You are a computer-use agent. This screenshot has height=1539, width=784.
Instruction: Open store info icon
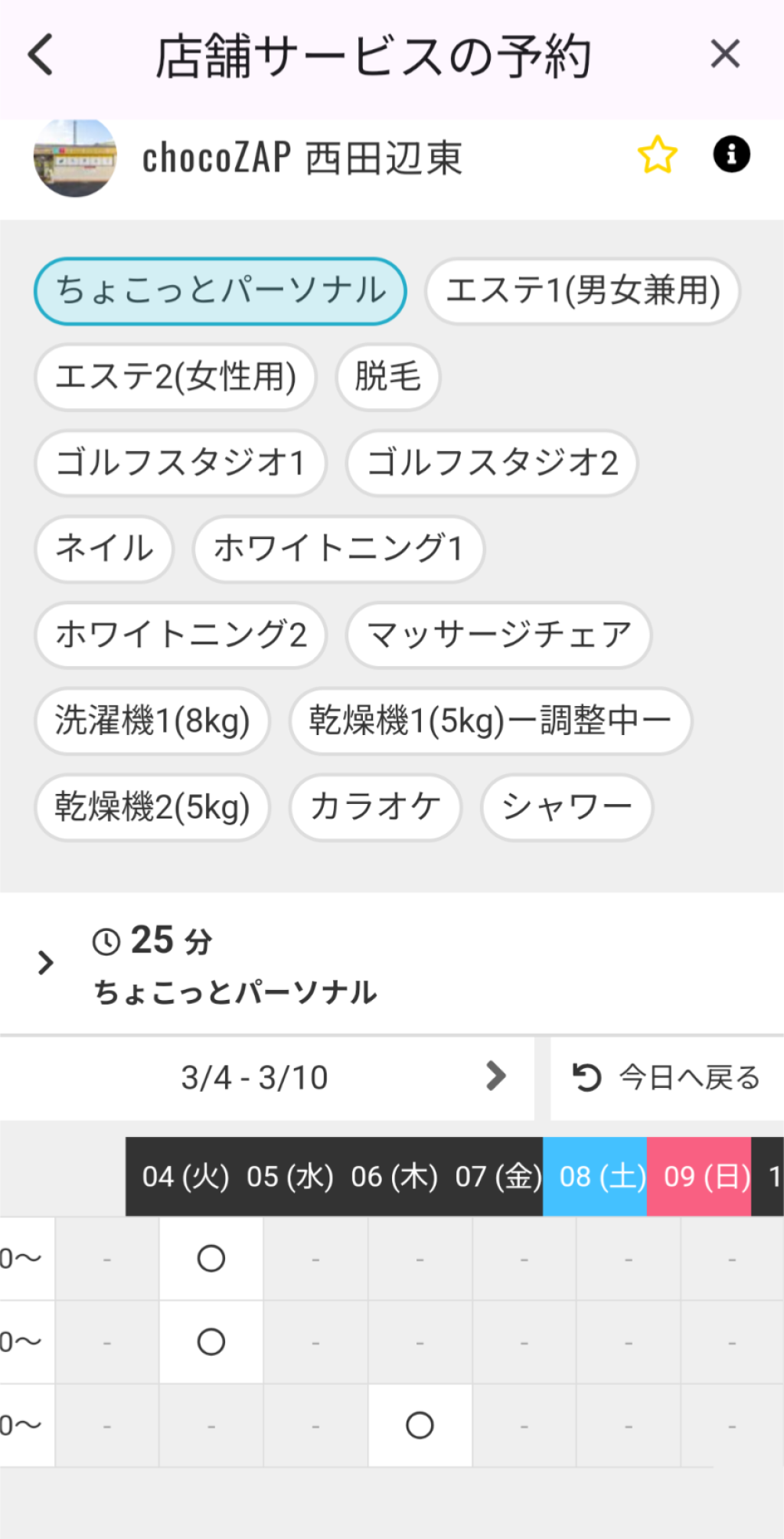pos(731,155)
